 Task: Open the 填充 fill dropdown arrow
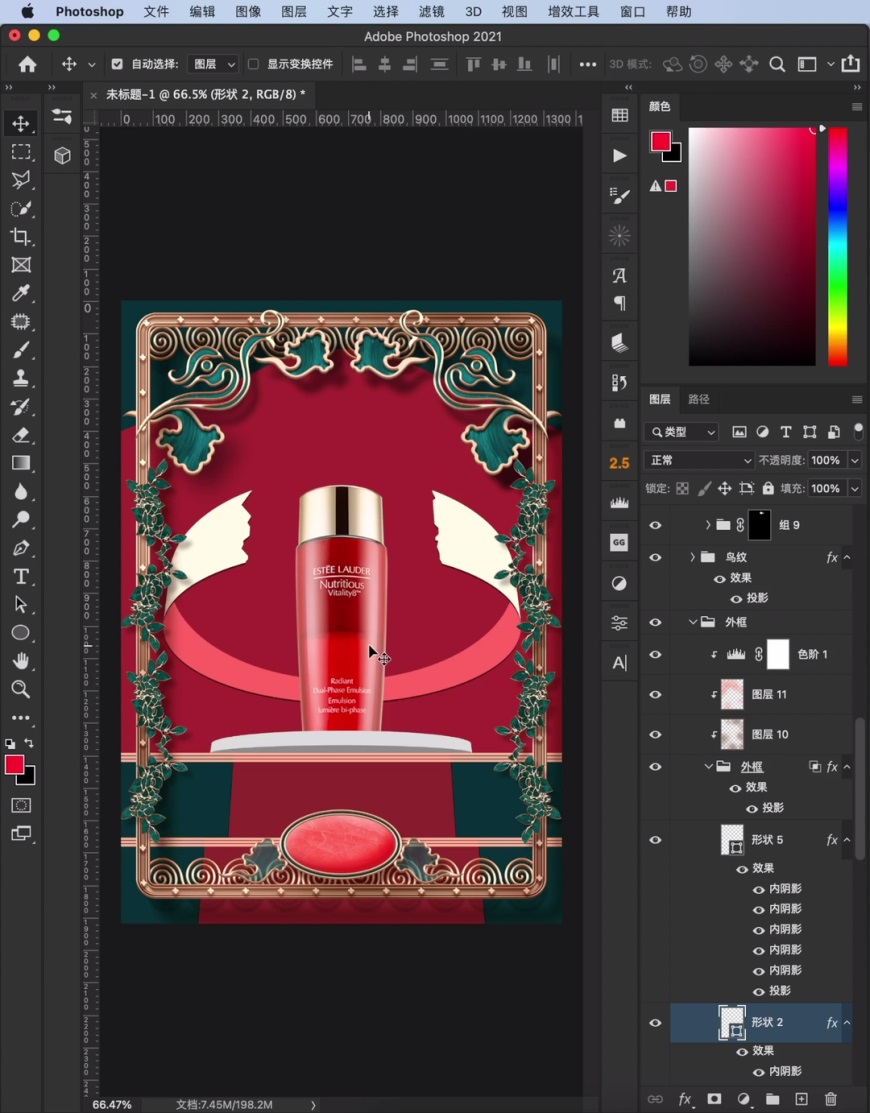[854, 488]
